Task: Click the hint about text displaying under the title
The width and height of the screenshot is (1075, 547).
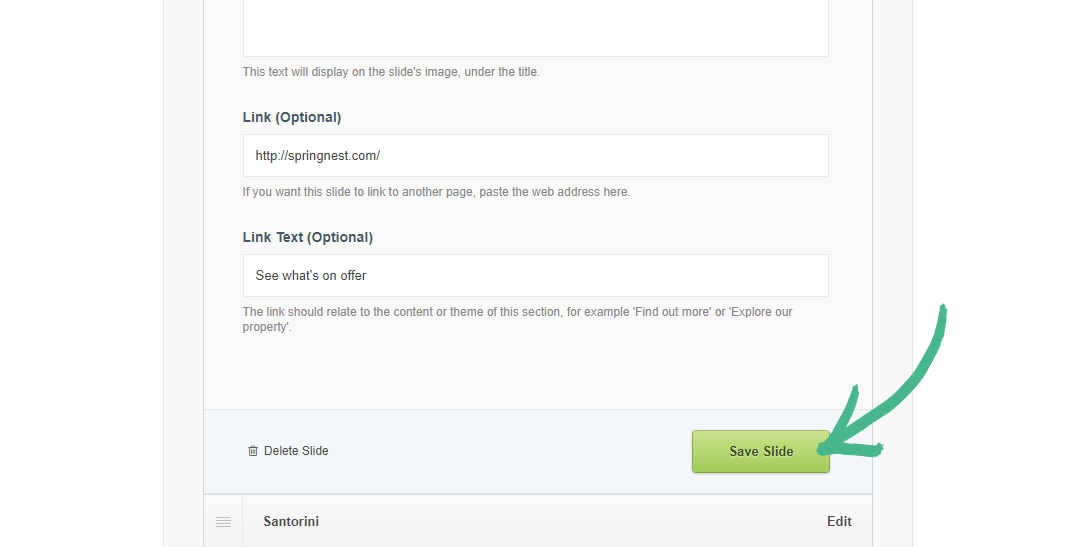Action: (x=391, y=72)
